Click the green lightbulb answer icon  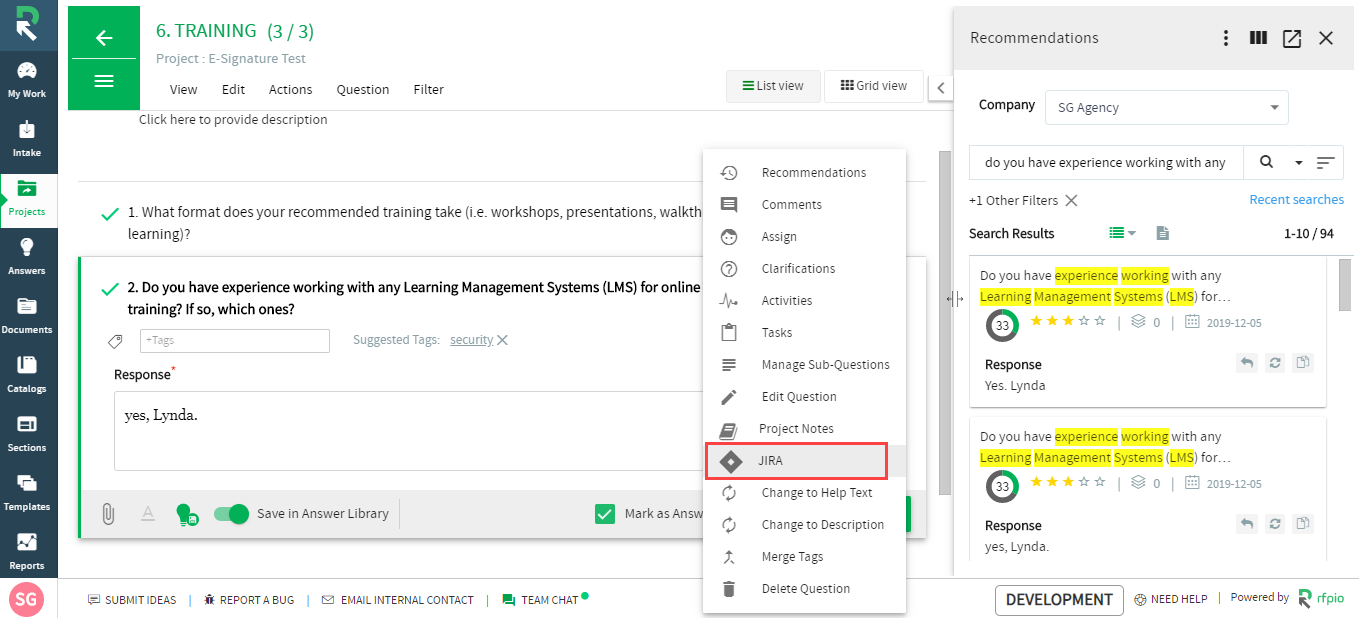coord(187,514)
